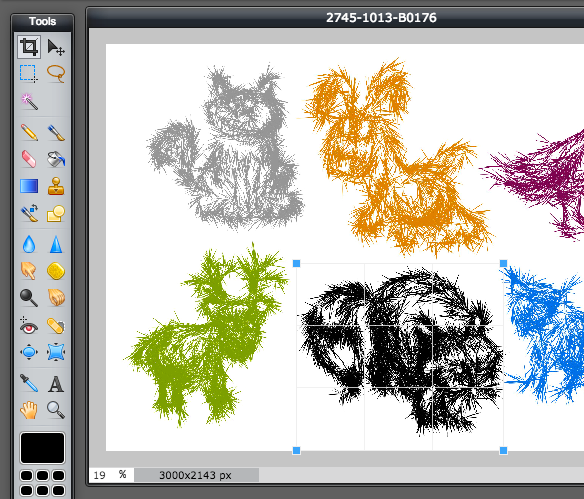The height and width of the screenshot is (499, 584).
Task: Select the Type text tool
Action: click(x=56, y=384)
